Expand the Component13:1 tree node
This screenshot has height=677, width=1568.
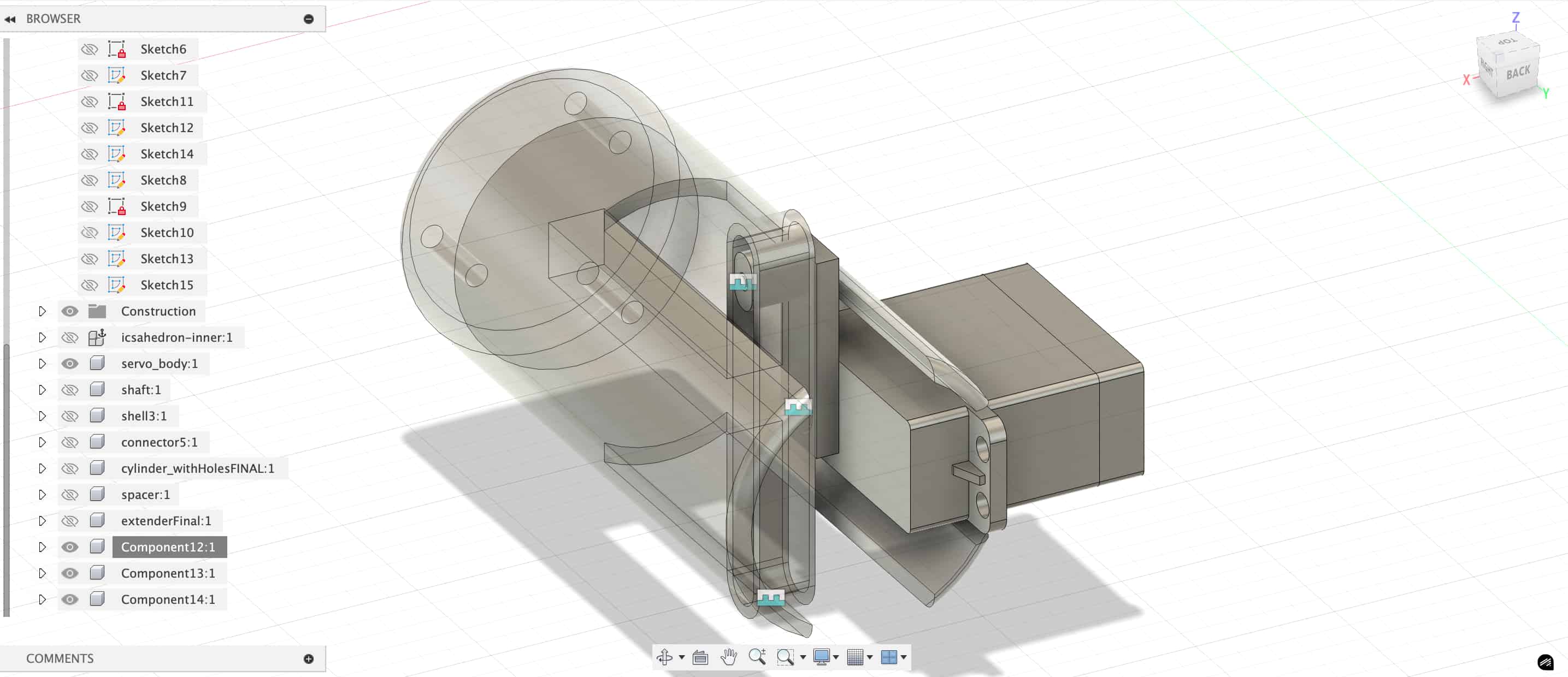point(42,573)
